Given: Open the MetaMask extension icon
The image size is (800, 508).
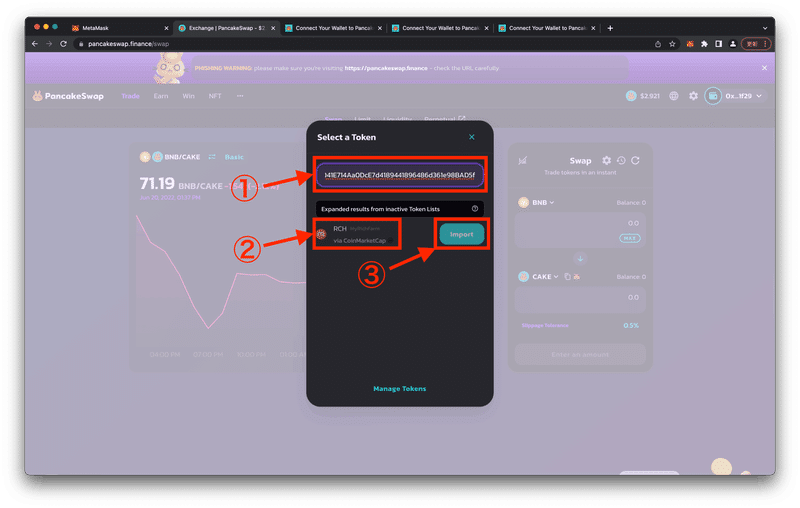Looking at the screenshot, I should click(690, 44).
